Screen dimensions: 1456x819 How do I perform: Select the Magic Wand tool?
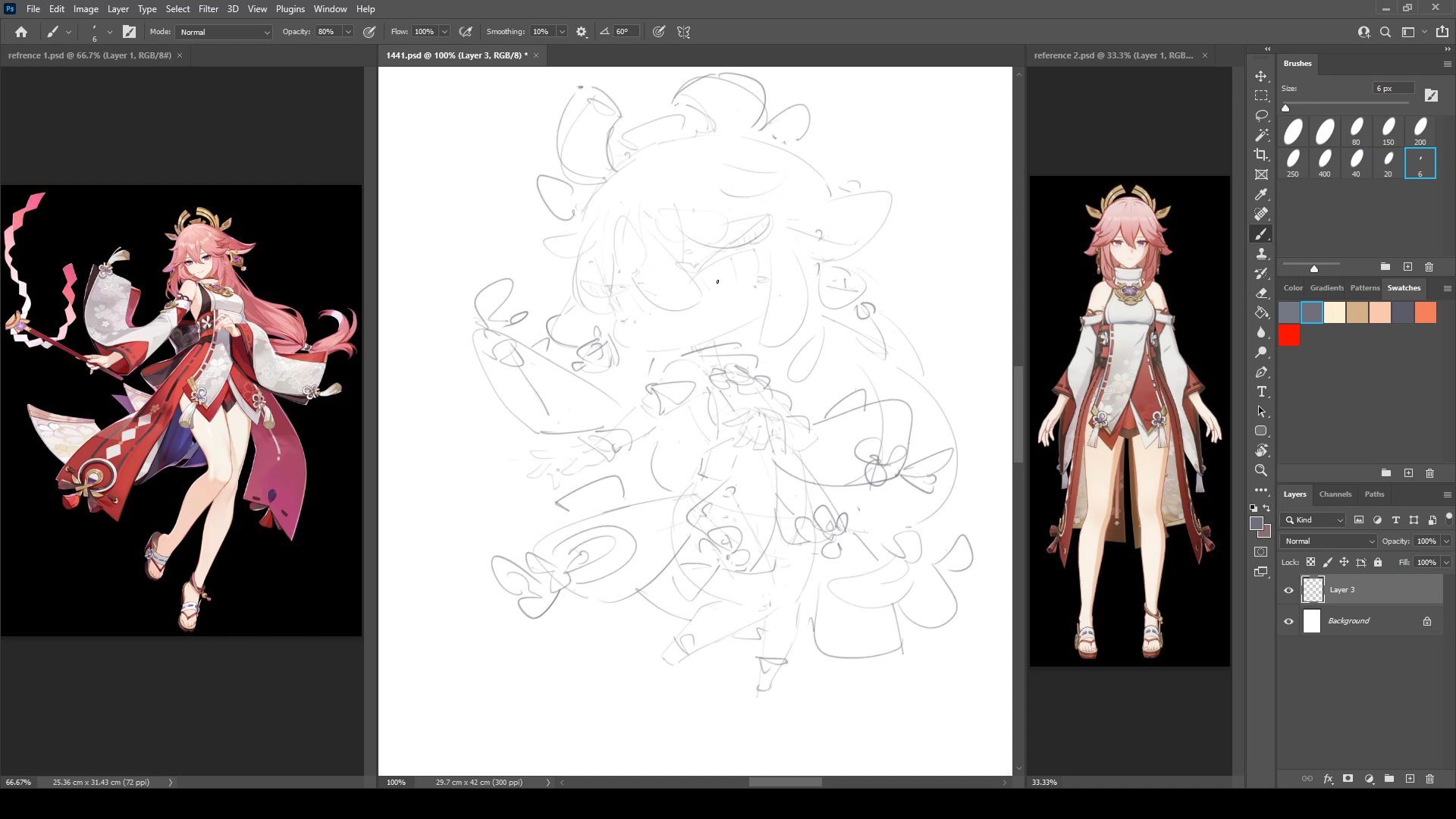click(1261, 135)
